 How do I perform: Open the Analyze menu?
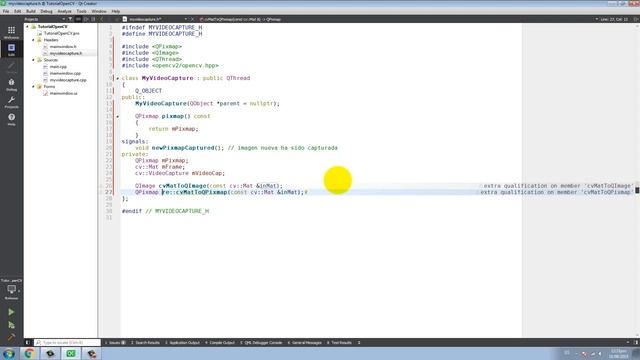pyautogui.click(x=64, y=11)
